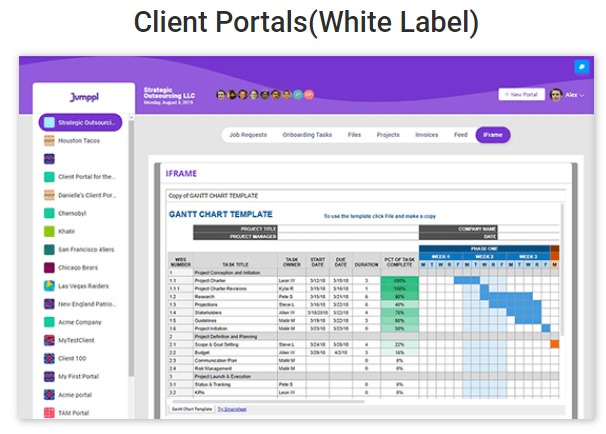The image size is (606, 434).
Task: Click the Khatir portal icon
Action: pos(49,231)
